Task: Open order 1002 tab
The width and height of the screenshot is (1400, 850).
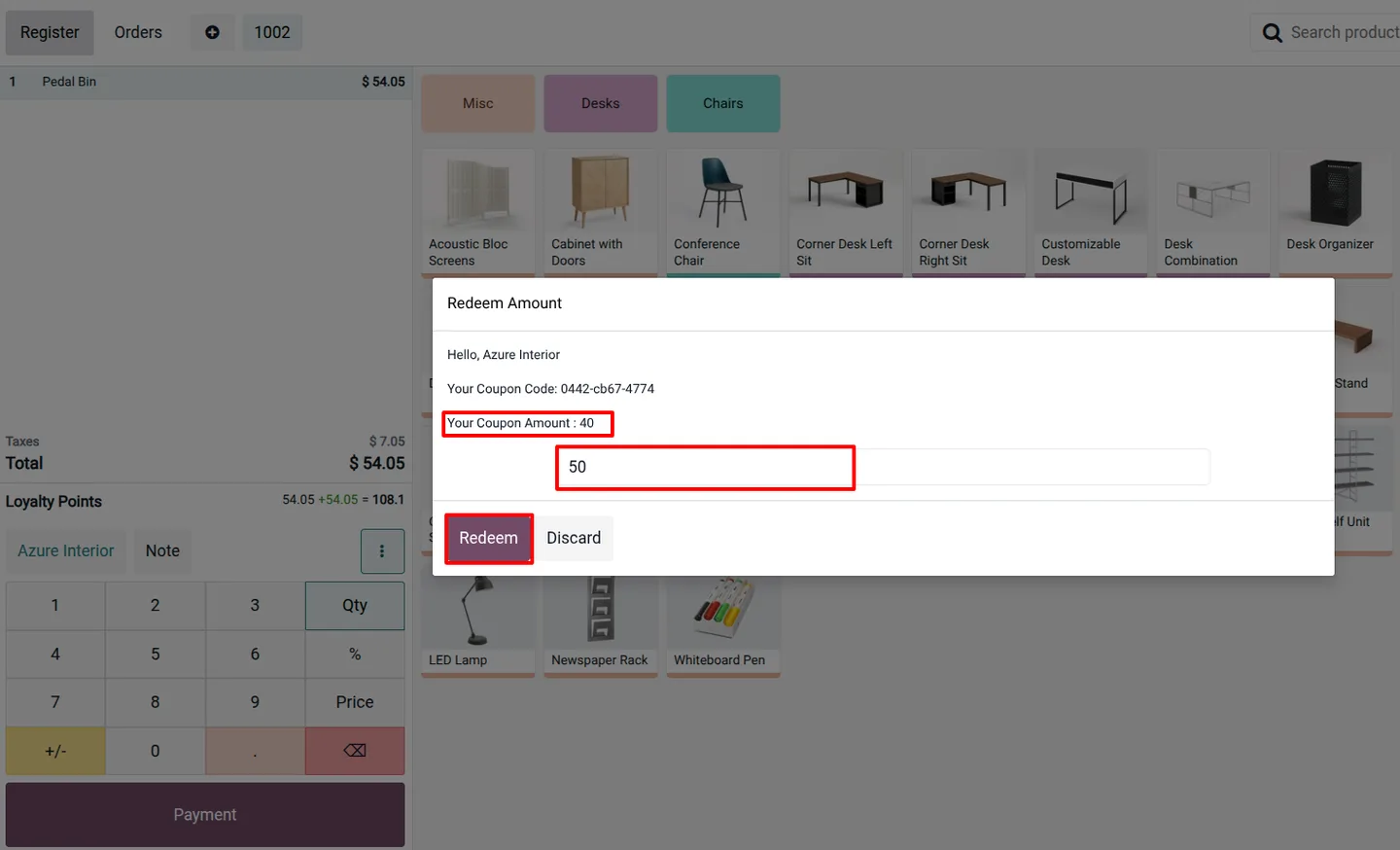Action: (272, 32)
